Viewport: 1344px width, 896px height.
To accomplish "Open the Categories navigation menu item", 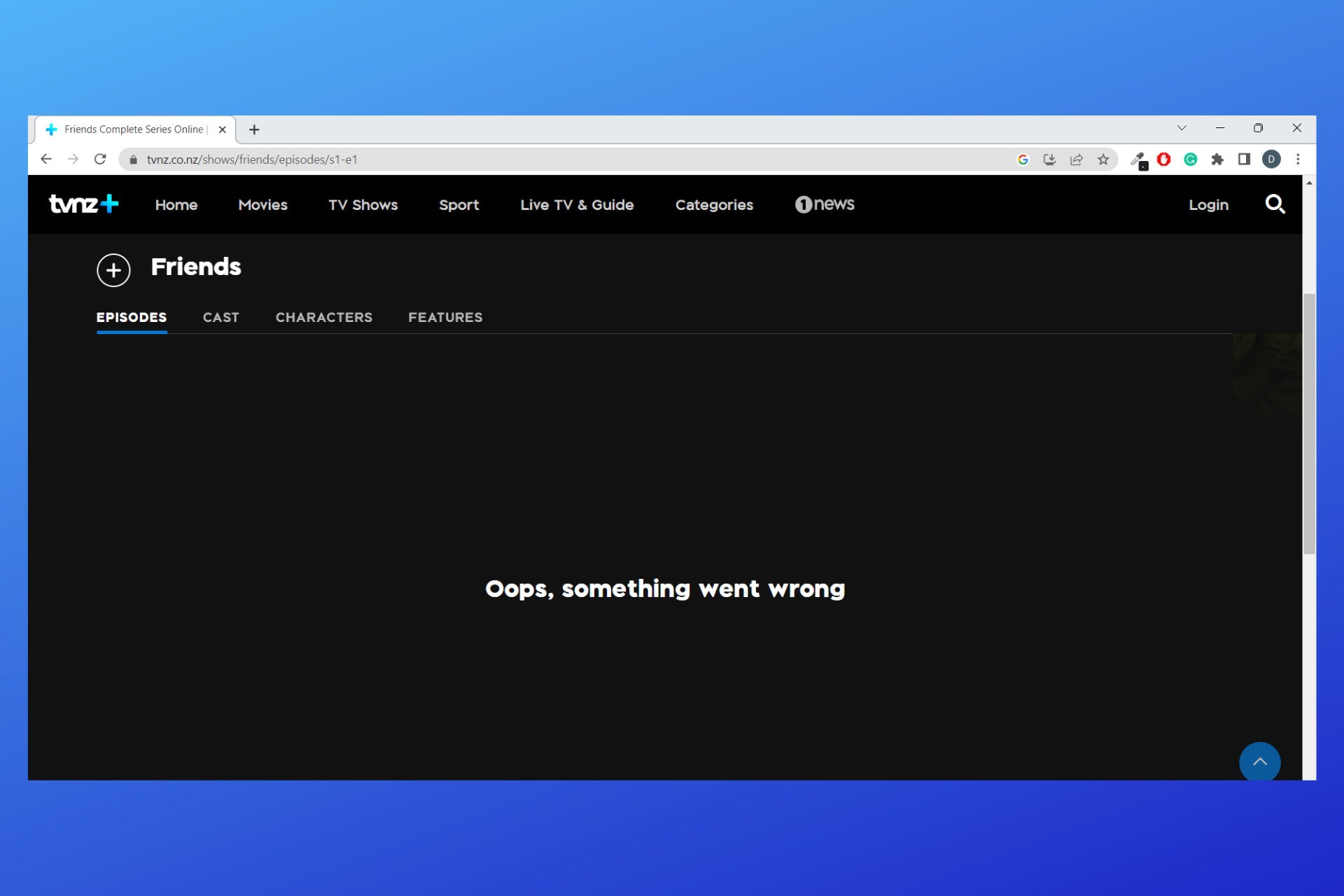I will [714, 204].
